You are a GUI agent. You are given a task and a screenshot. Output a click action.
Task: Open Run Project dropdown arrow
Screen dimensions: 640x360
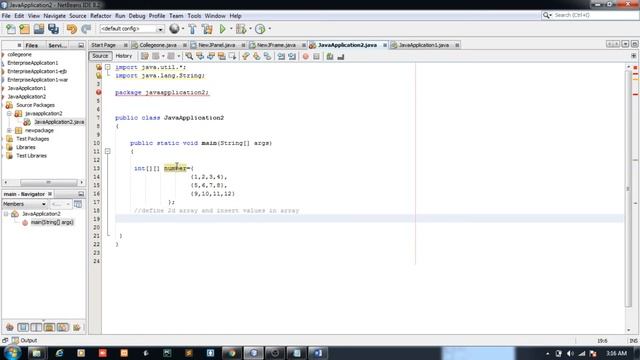click(231, 29)
